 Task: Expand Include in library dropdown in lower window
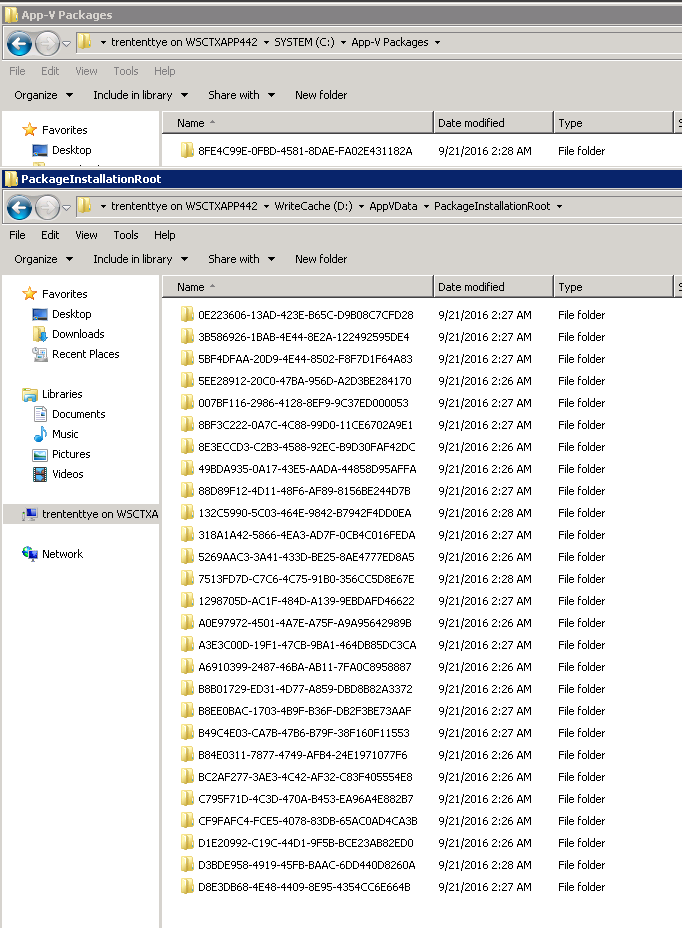pos(140,259)
